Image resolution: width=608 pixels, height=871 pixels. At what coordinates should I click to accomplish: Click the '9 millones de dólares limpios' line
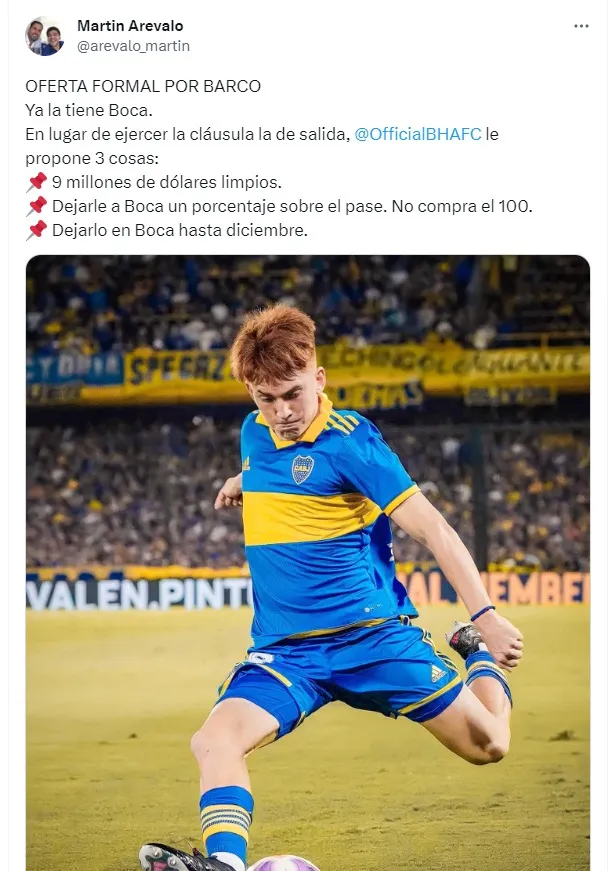167,182
